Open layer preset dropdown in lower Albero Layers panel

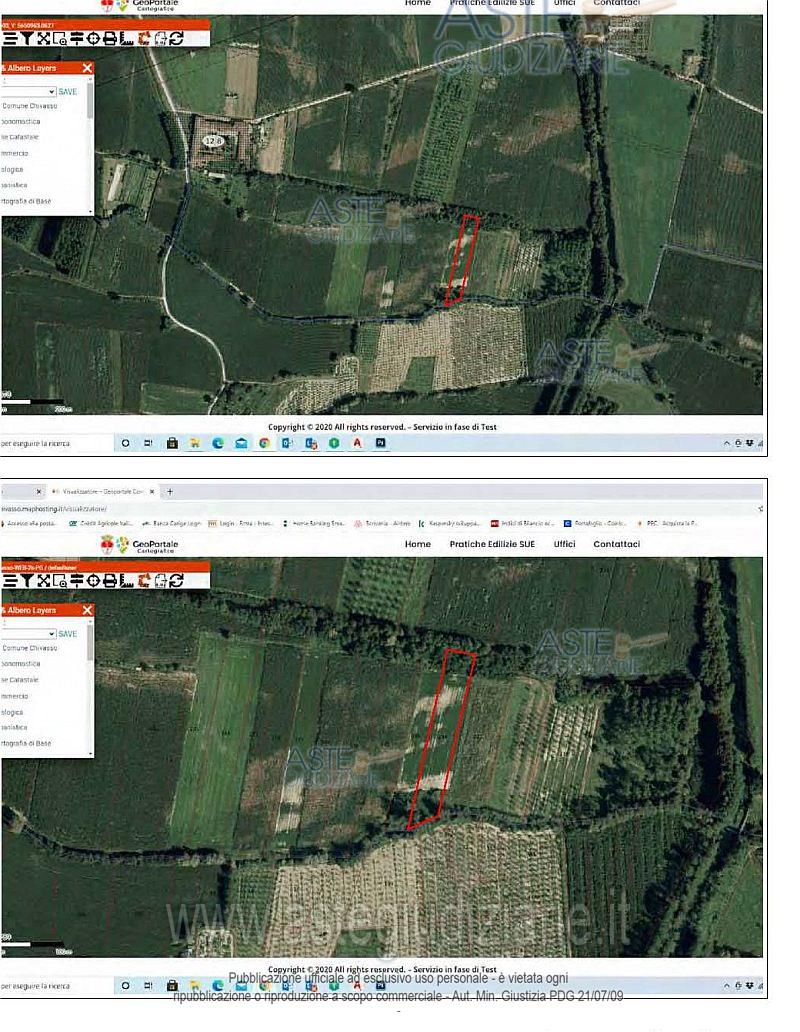pos(28,633)
